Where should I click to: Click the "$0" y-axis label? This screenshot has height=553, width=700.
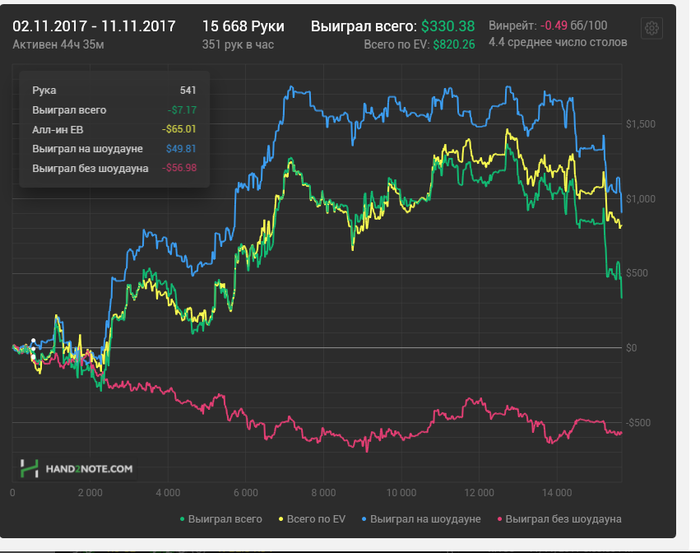pyautogui.click(x=631, y=348)
